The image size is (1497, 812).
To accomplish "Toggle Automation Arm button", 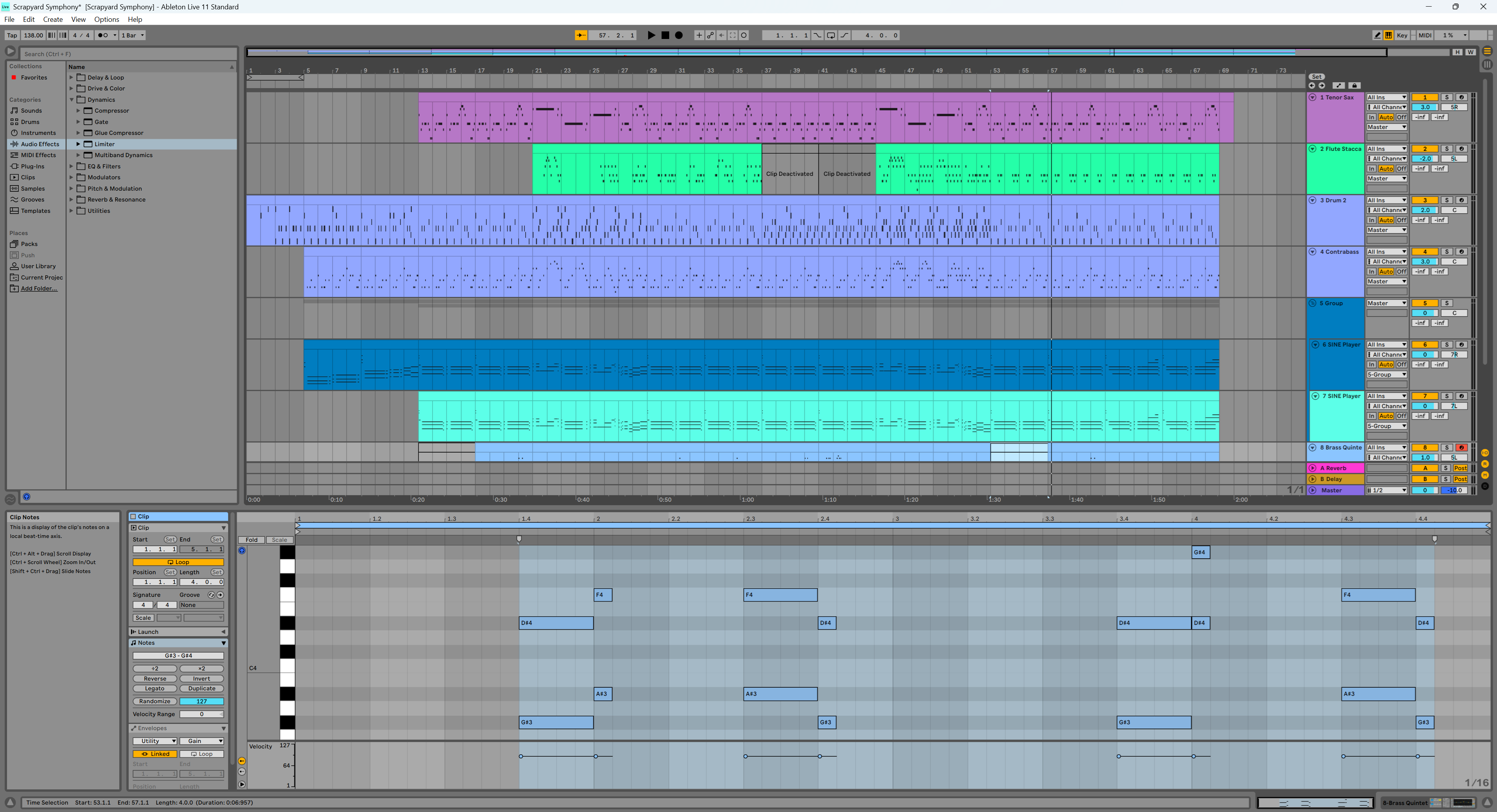I will 710,35.
